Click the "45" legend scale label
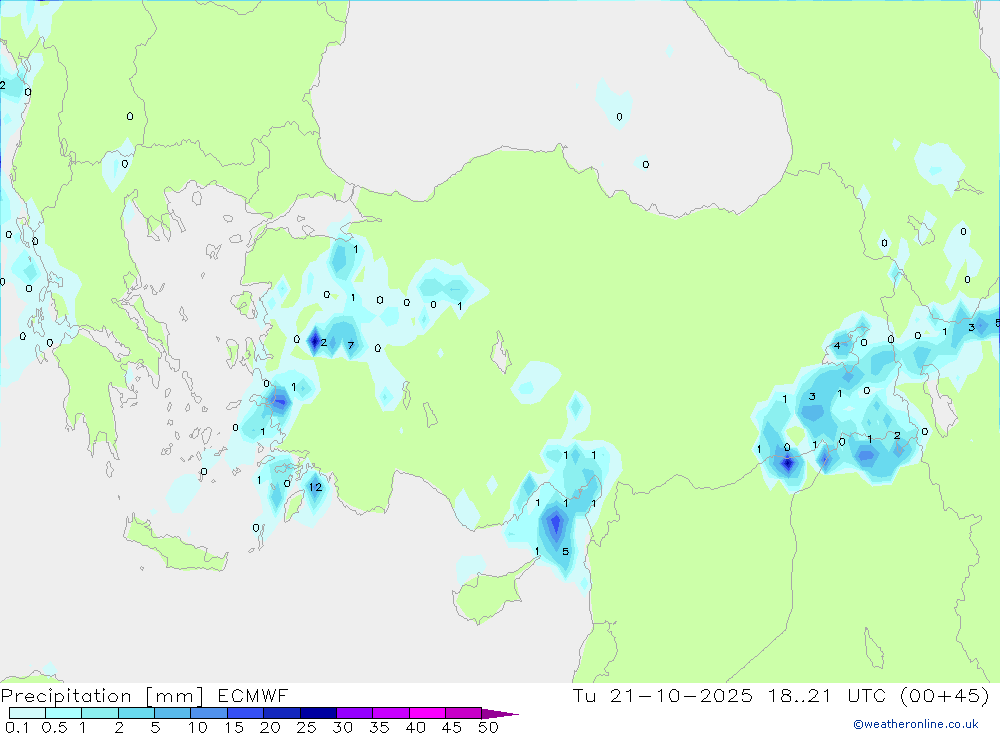 [x=452, y=727]
